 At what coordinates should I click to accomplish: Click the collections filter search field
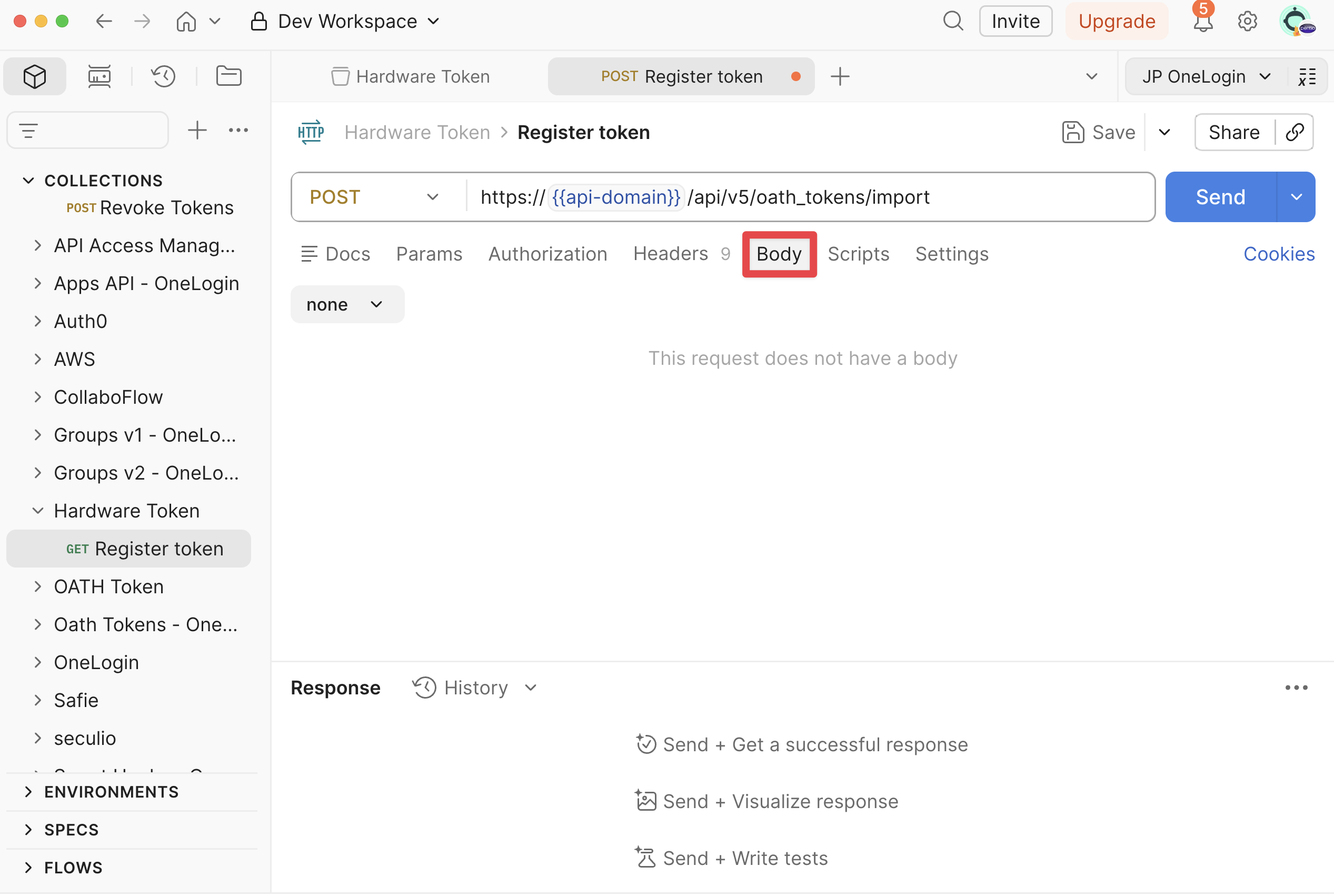pyautogui.click(x=88, y=130)
